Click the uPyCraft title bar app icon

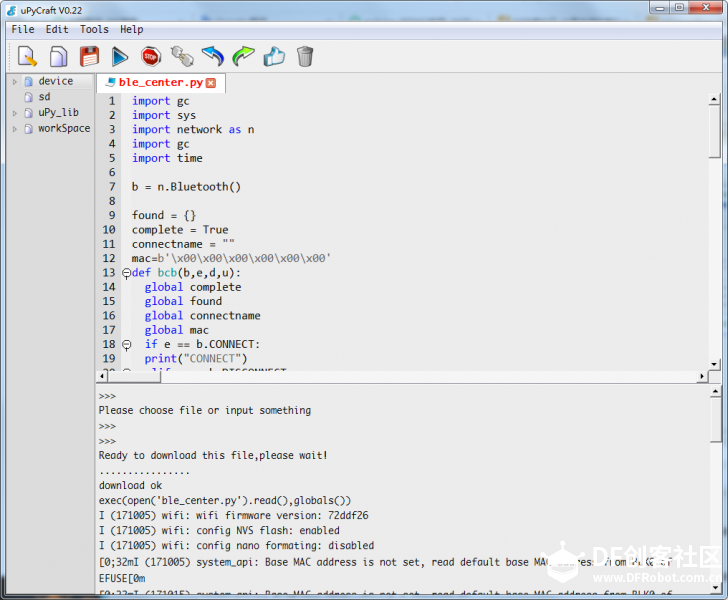[12, 10]
